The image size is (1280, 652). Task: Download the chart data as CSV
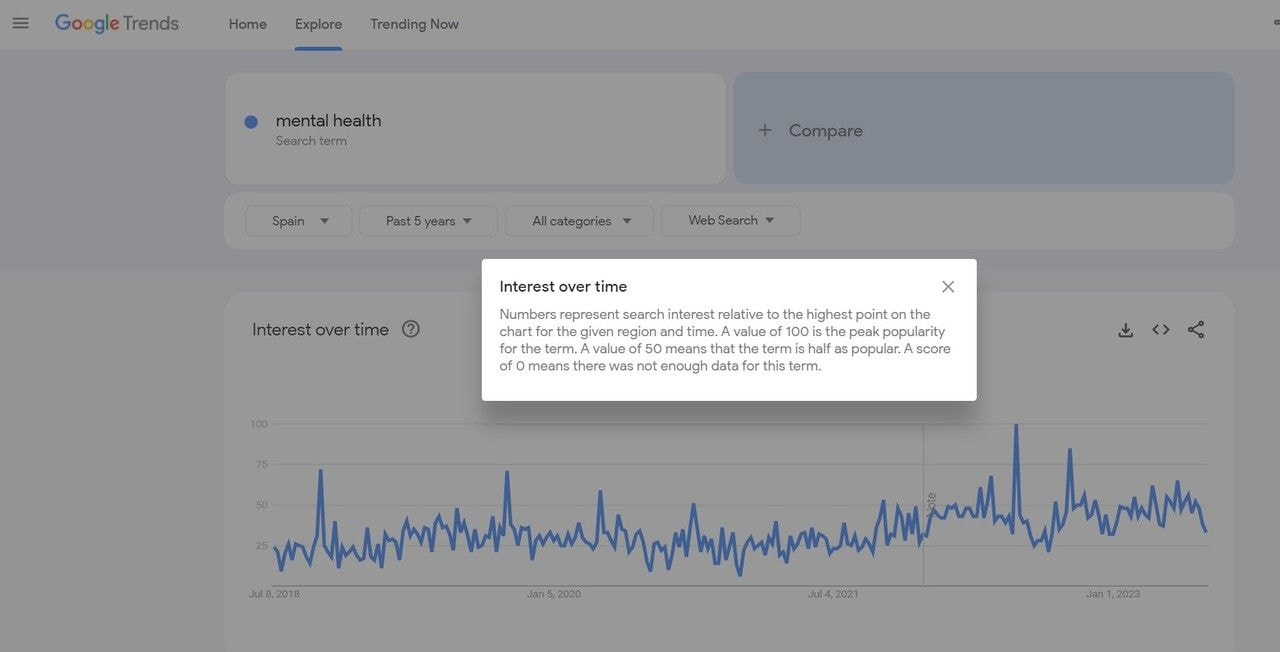[x=1125, y=329]
